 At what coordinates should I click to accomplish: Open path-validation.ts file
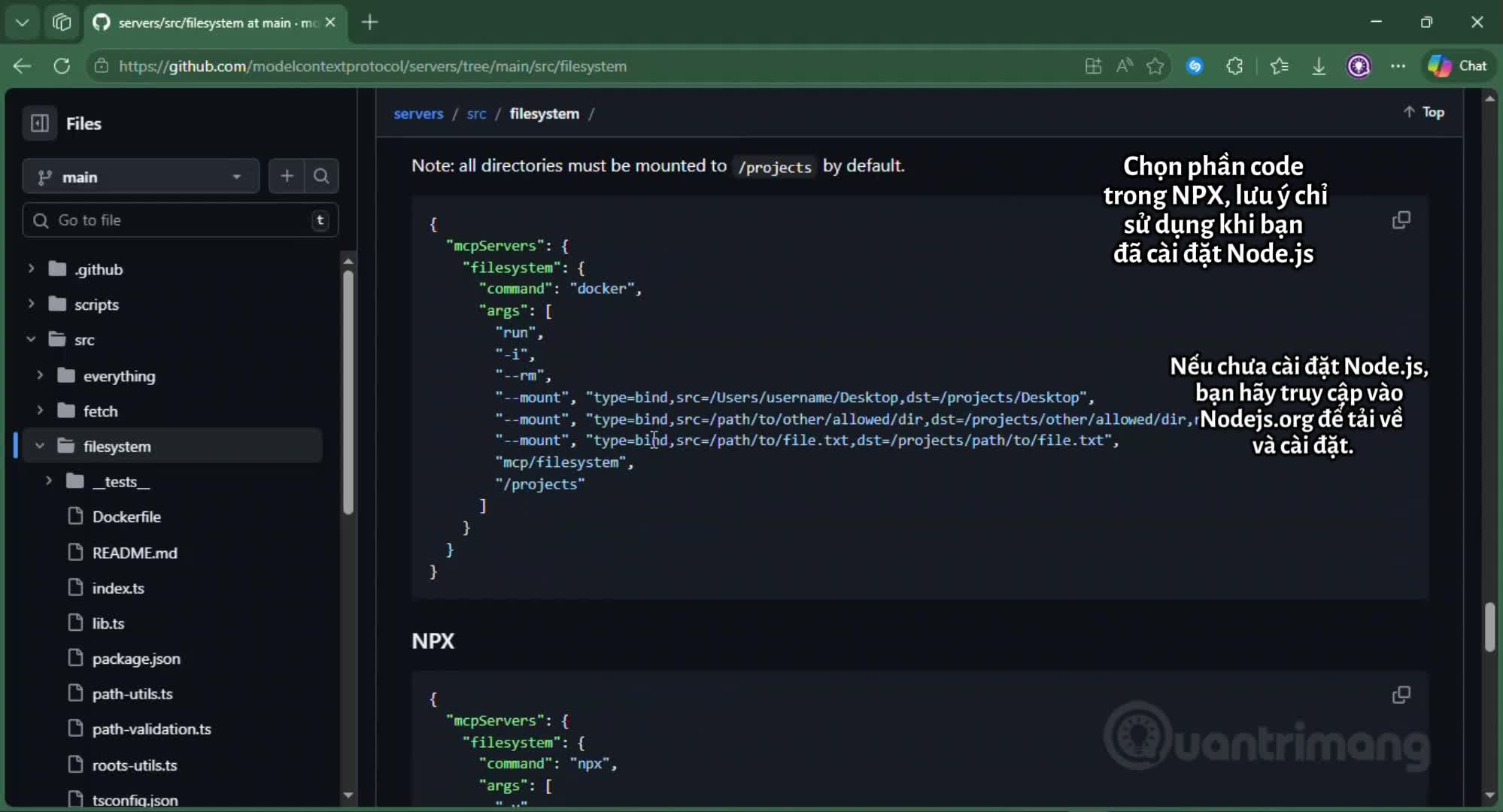click(151, 729)
